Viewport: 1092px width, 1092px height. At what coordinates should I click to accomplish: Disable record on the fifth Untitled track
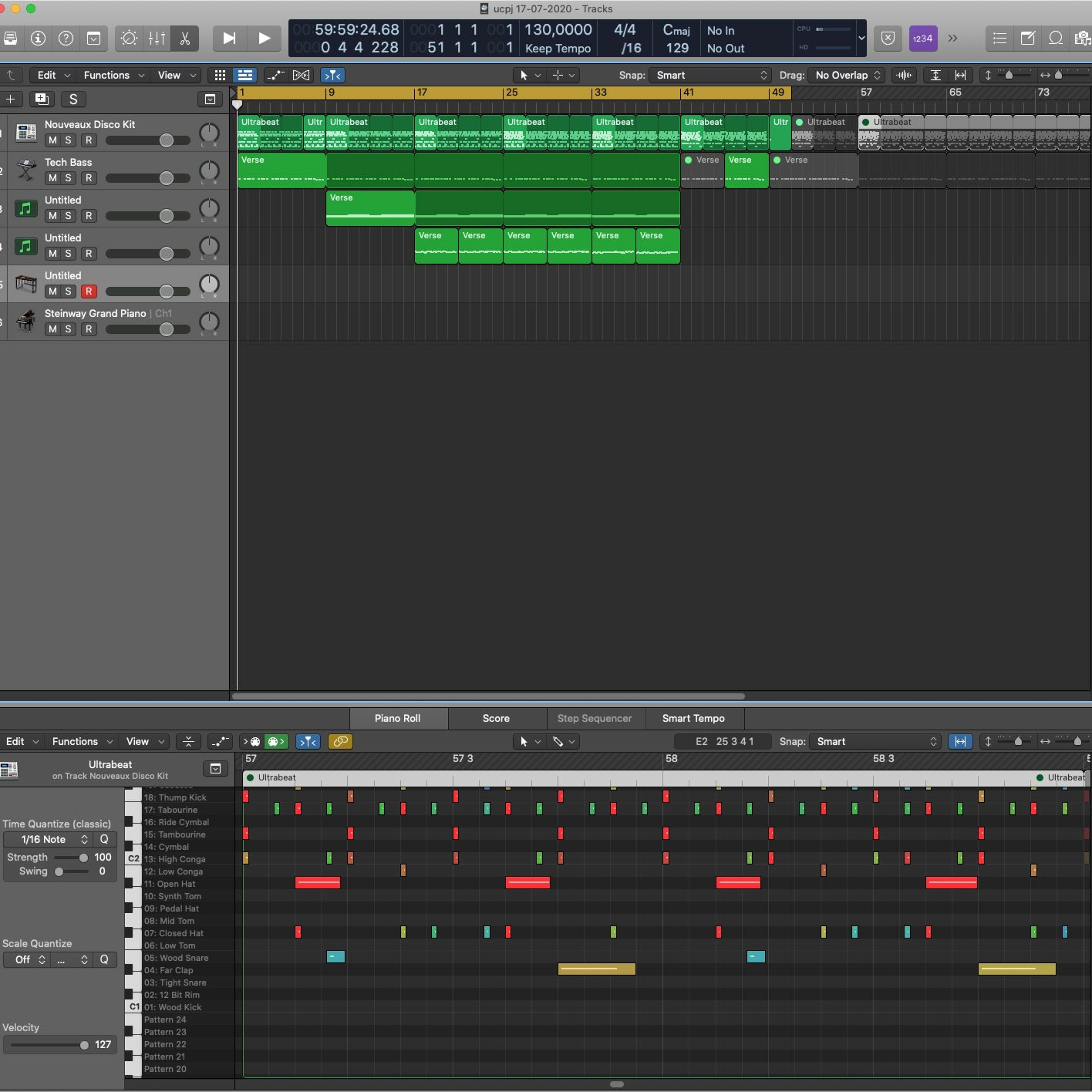coord(89,292)
